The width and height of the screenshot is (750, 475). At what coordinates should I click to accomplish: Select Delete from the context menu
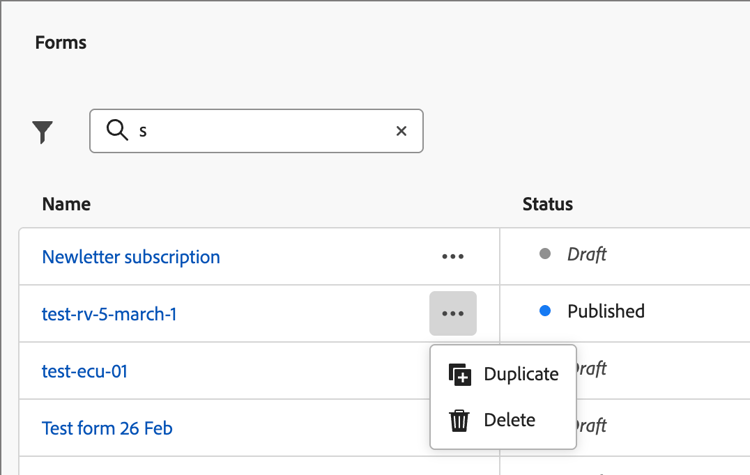pyautogui.click(x=509, y=420)
